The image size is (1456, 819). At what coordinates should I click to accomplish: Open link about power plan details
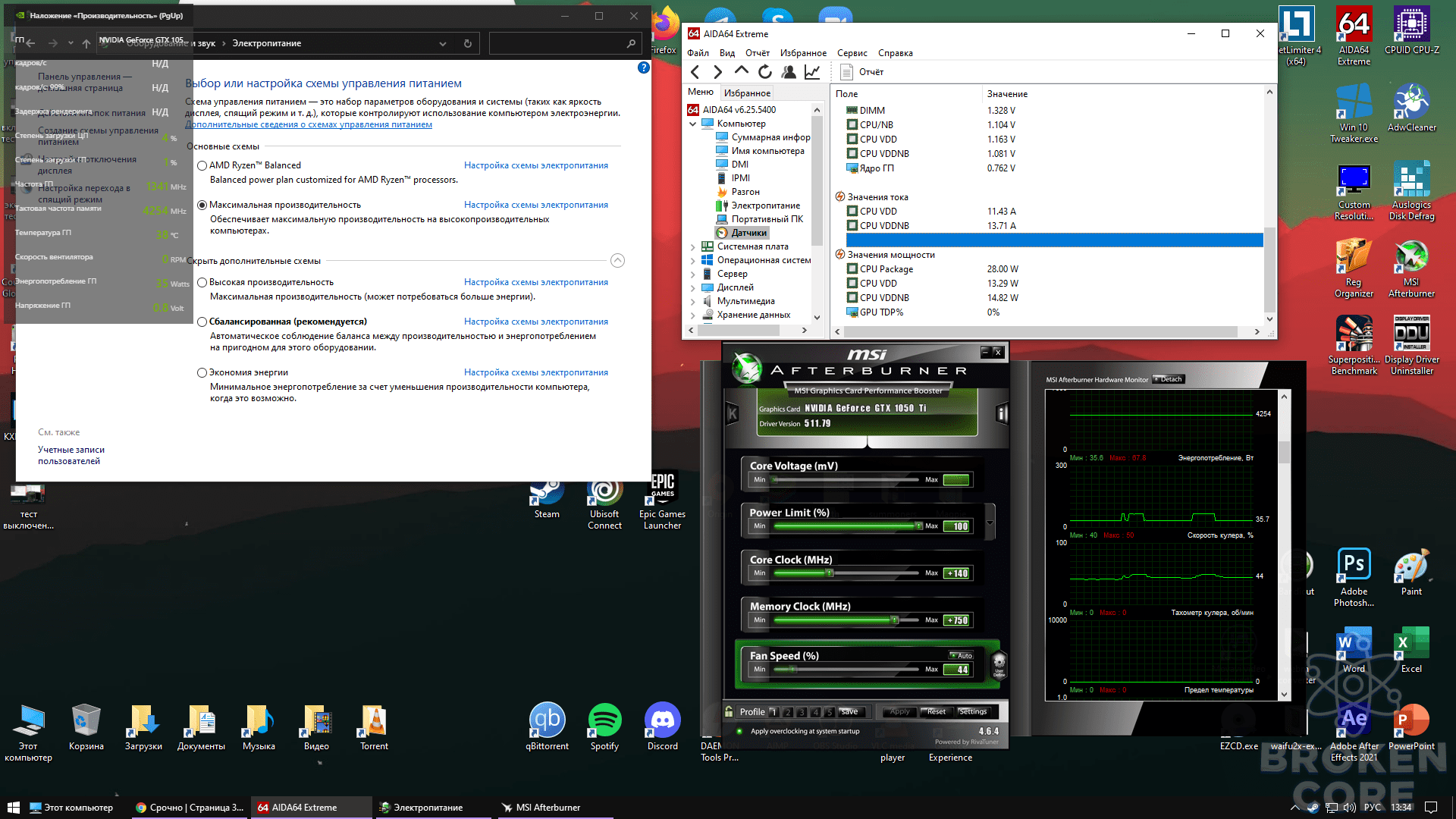[x=309, y=124]
